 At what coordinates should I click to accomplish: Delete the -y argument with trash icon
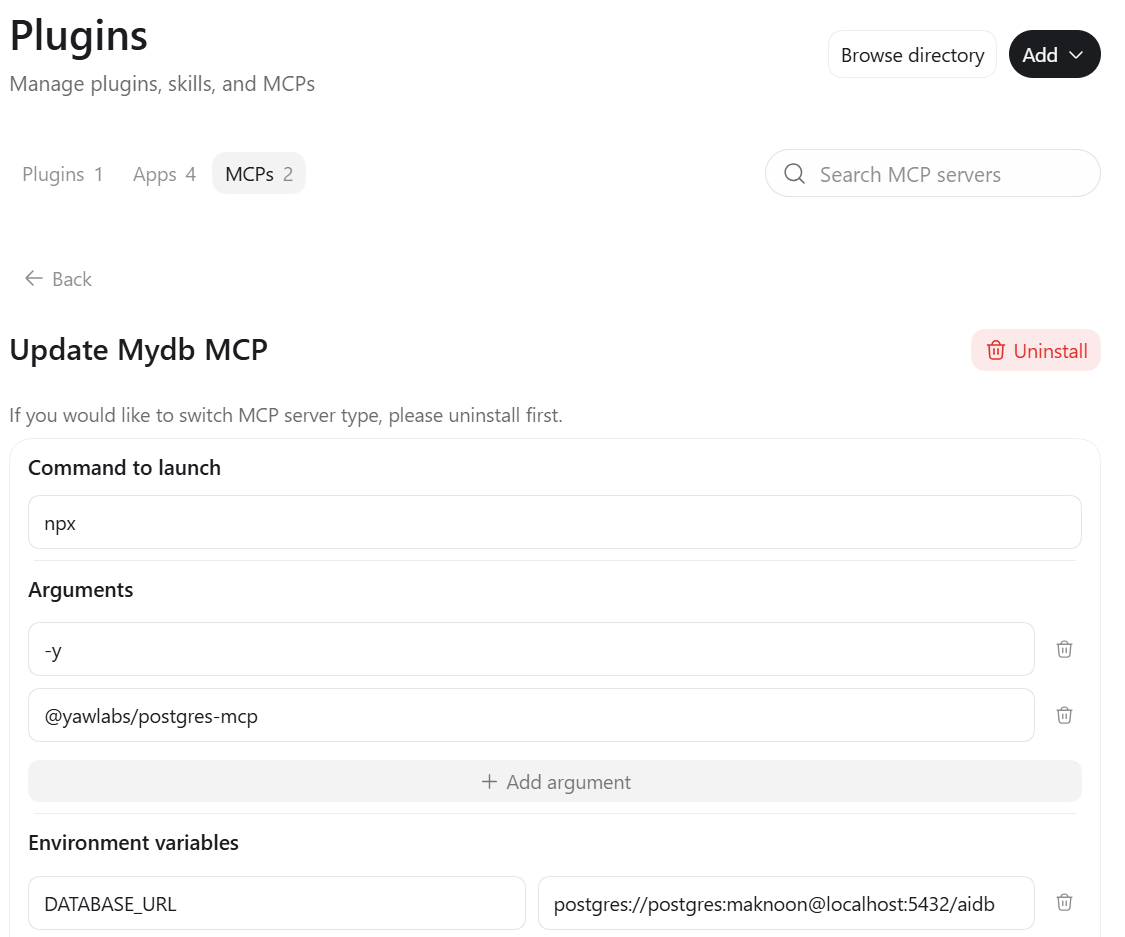click(x=1064, y=649)
